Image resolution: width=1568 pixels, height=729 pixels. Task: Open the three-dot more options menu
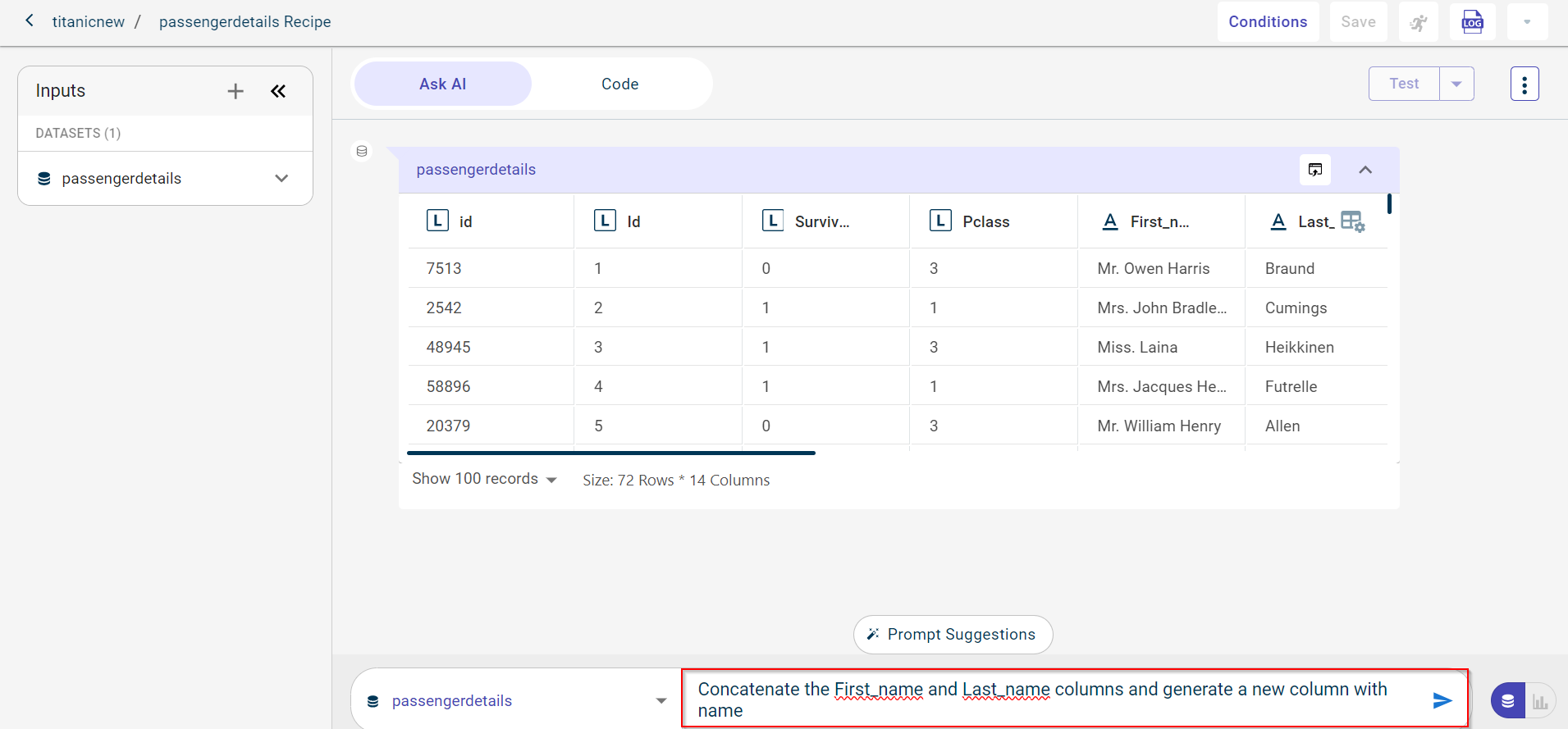pyautogui.click(x=1524, y=84)
